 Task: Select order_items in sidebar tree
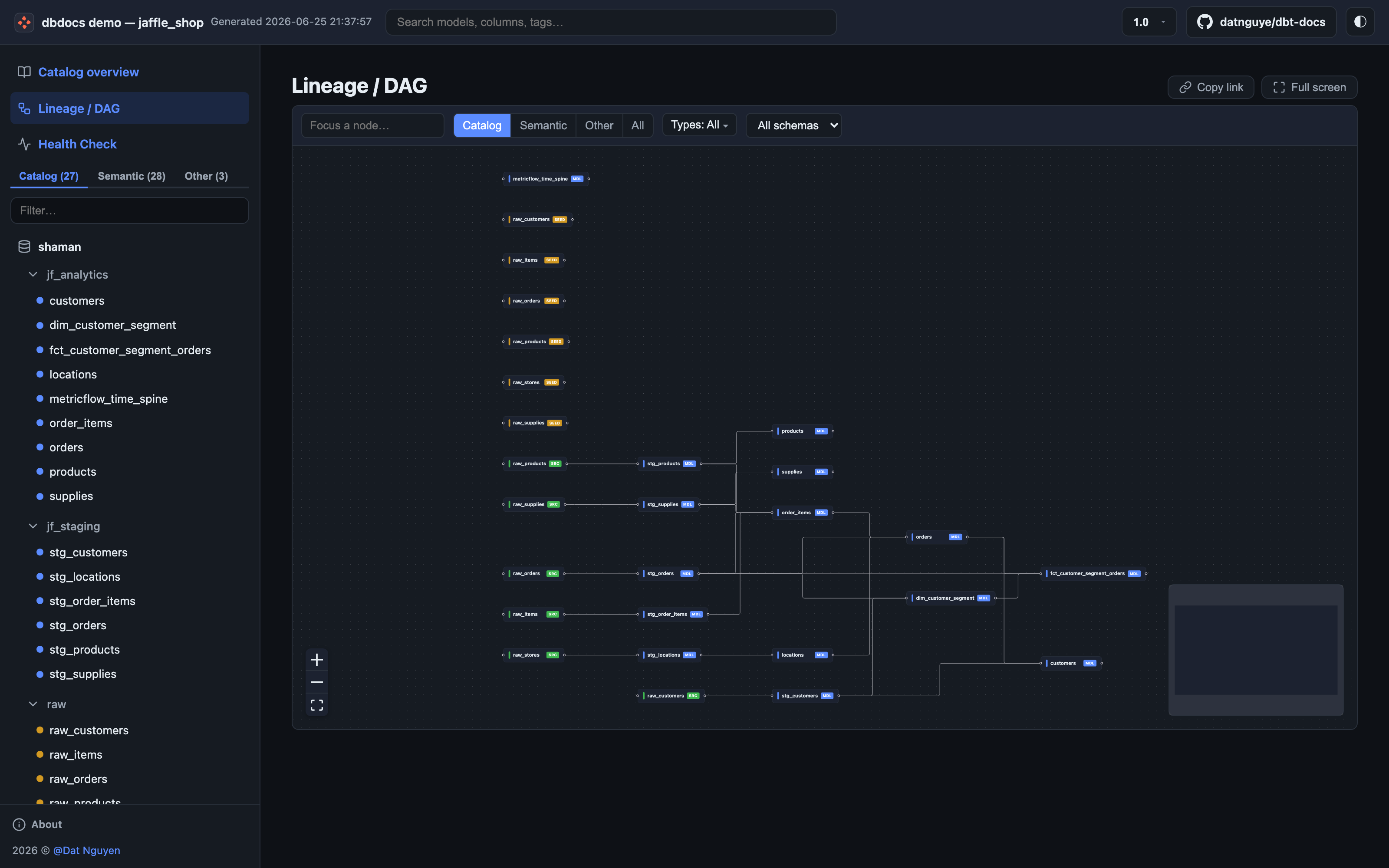[x=81, y=423]
